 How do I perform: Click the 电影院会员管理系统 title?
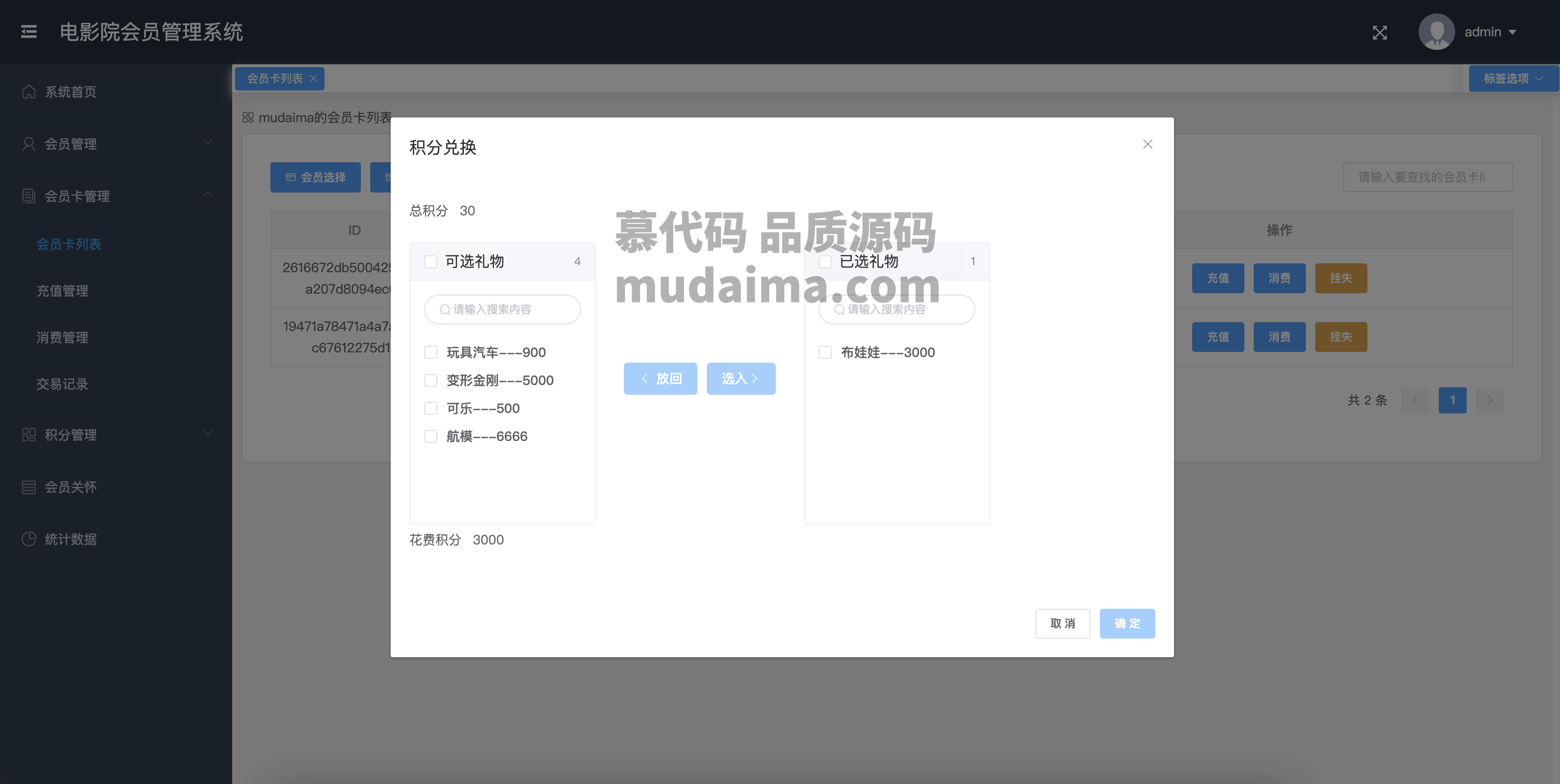coord(152,32)
